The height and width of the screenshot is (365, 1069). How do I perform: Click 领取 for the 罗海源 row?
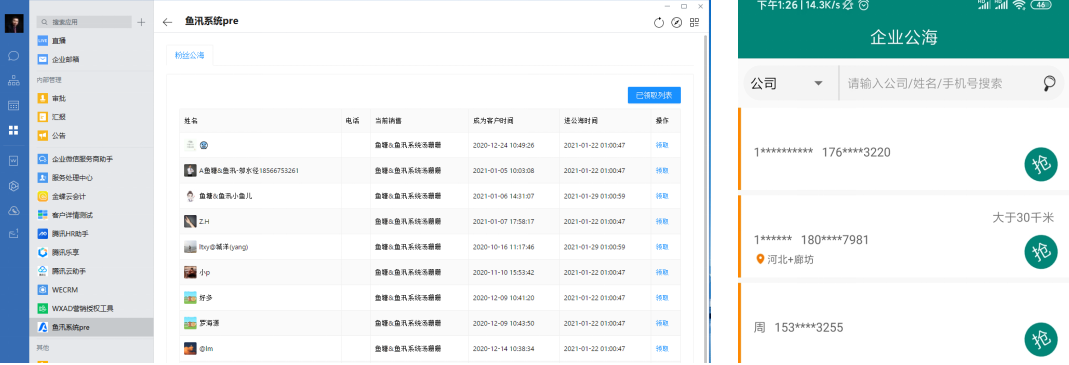tap(661, 323)
